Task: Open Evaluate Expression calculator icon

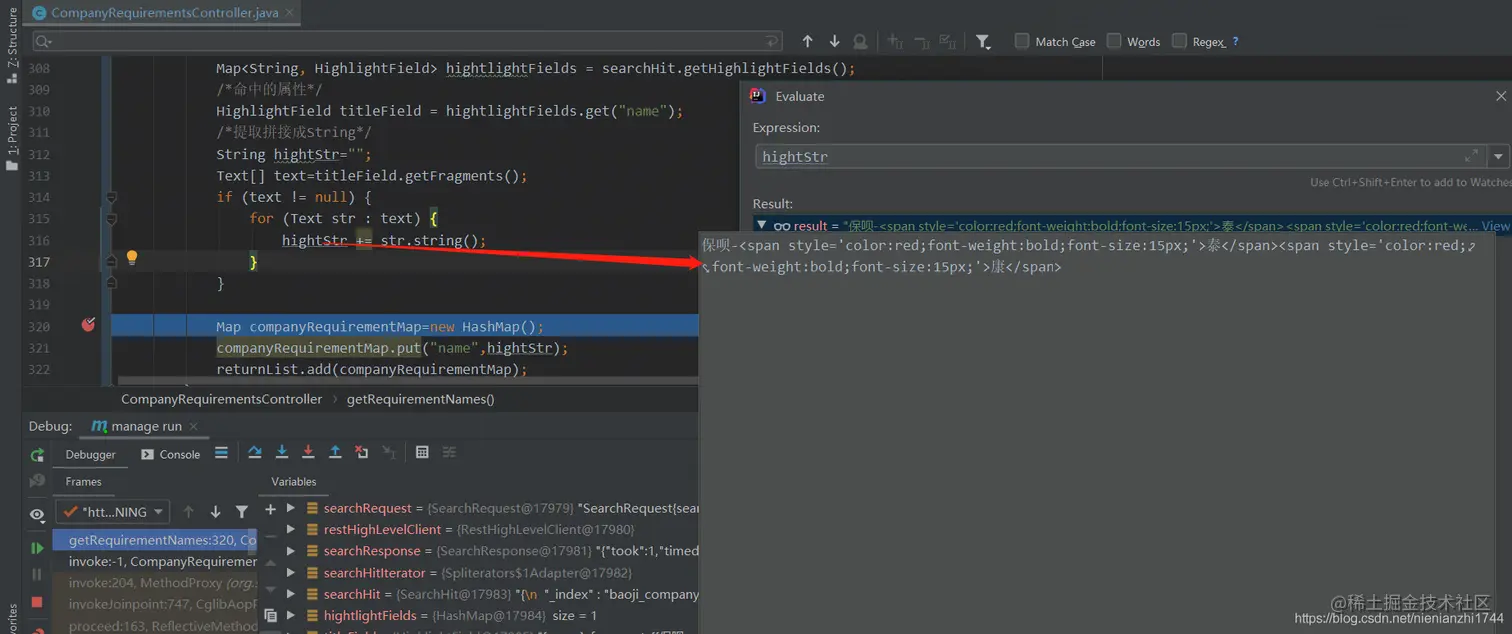Action: coord(422,453)
